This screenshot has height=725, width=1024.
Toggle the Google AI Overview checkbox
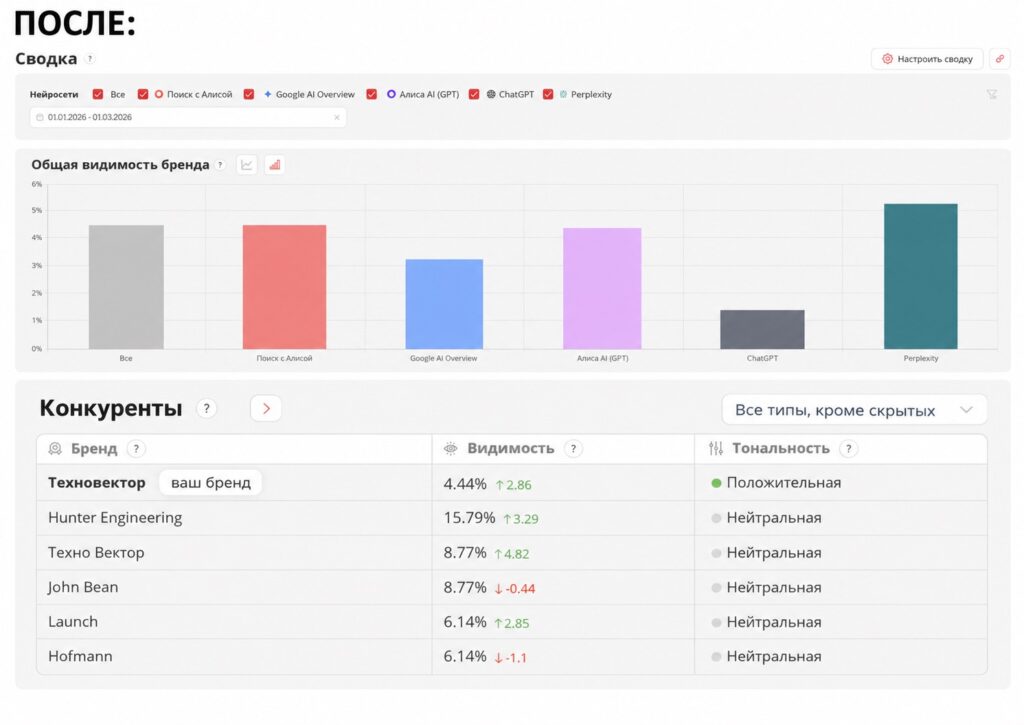click(249, 94)
